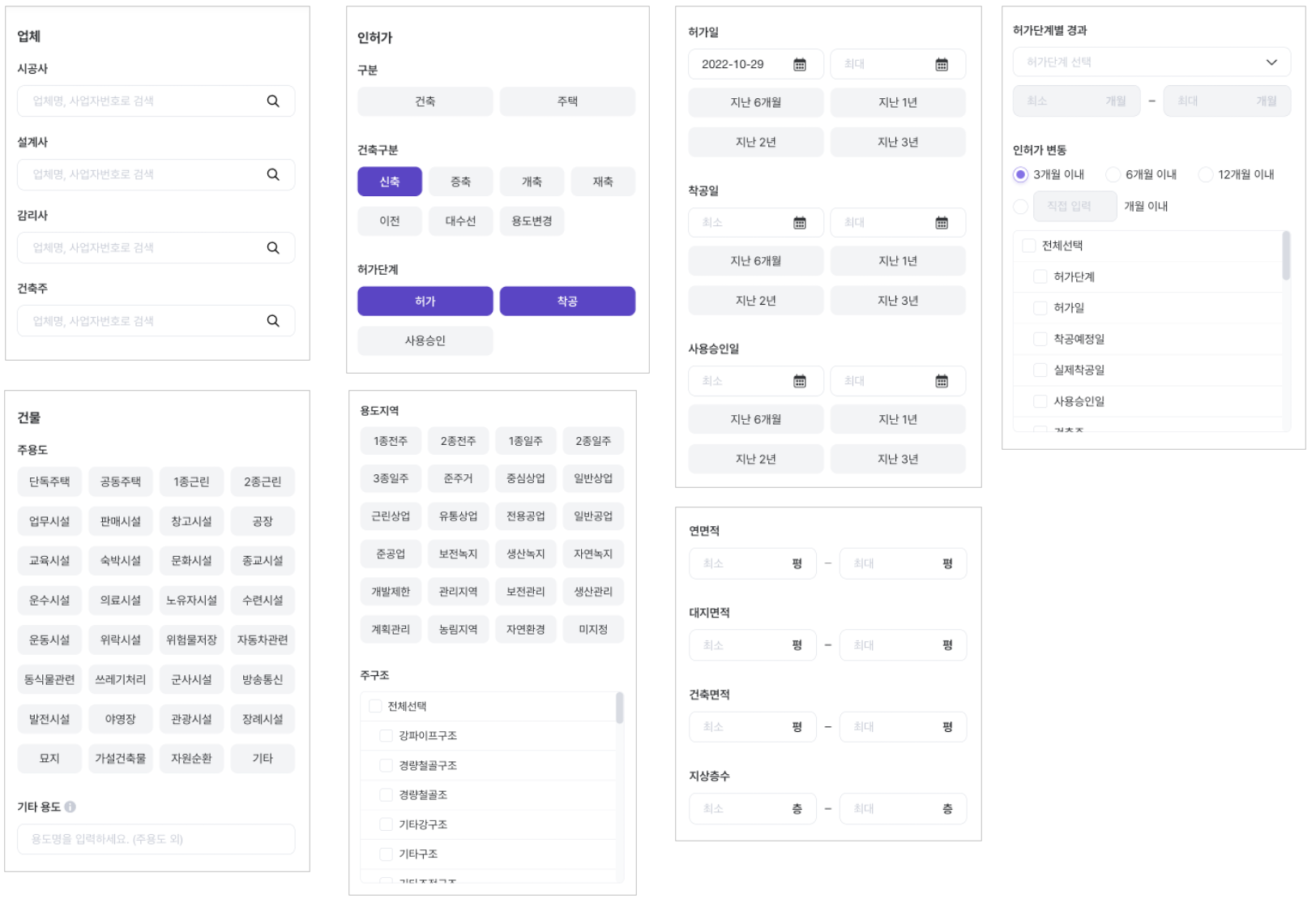Click 연면적 최소 input field
Image resolution: width=1316 pixels, height=903 pixels.
[753, 563]
